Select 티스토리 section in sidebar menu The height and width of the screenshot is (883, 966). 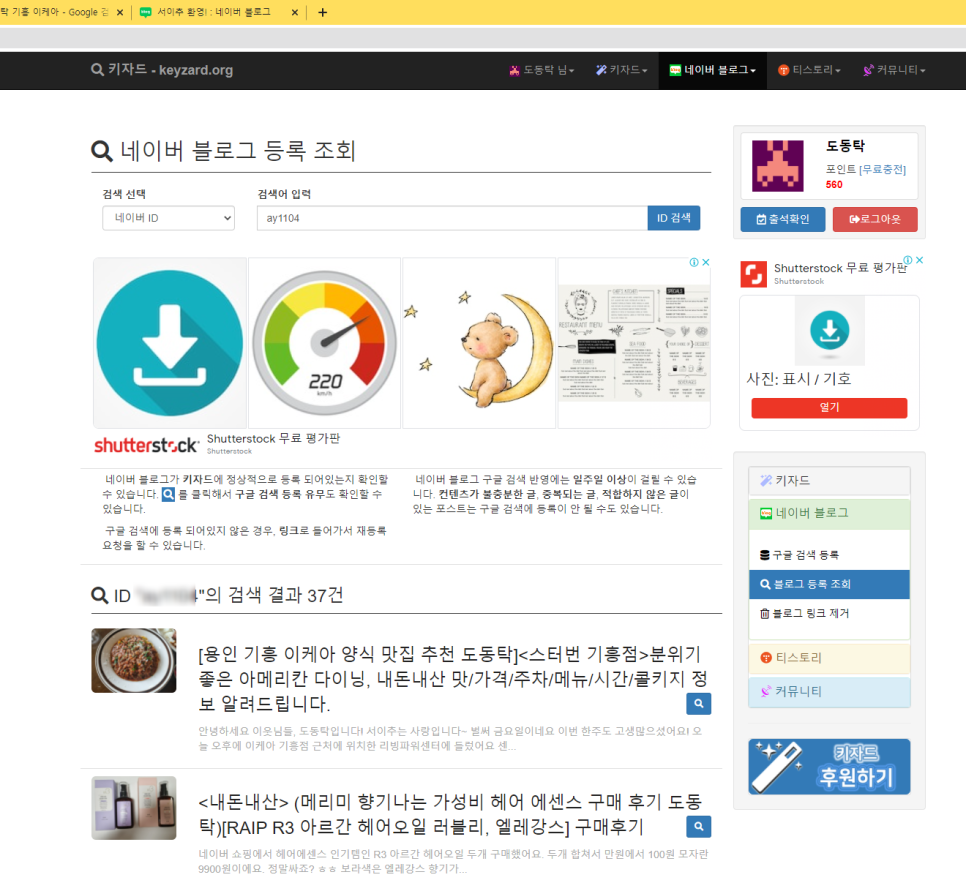829,658
